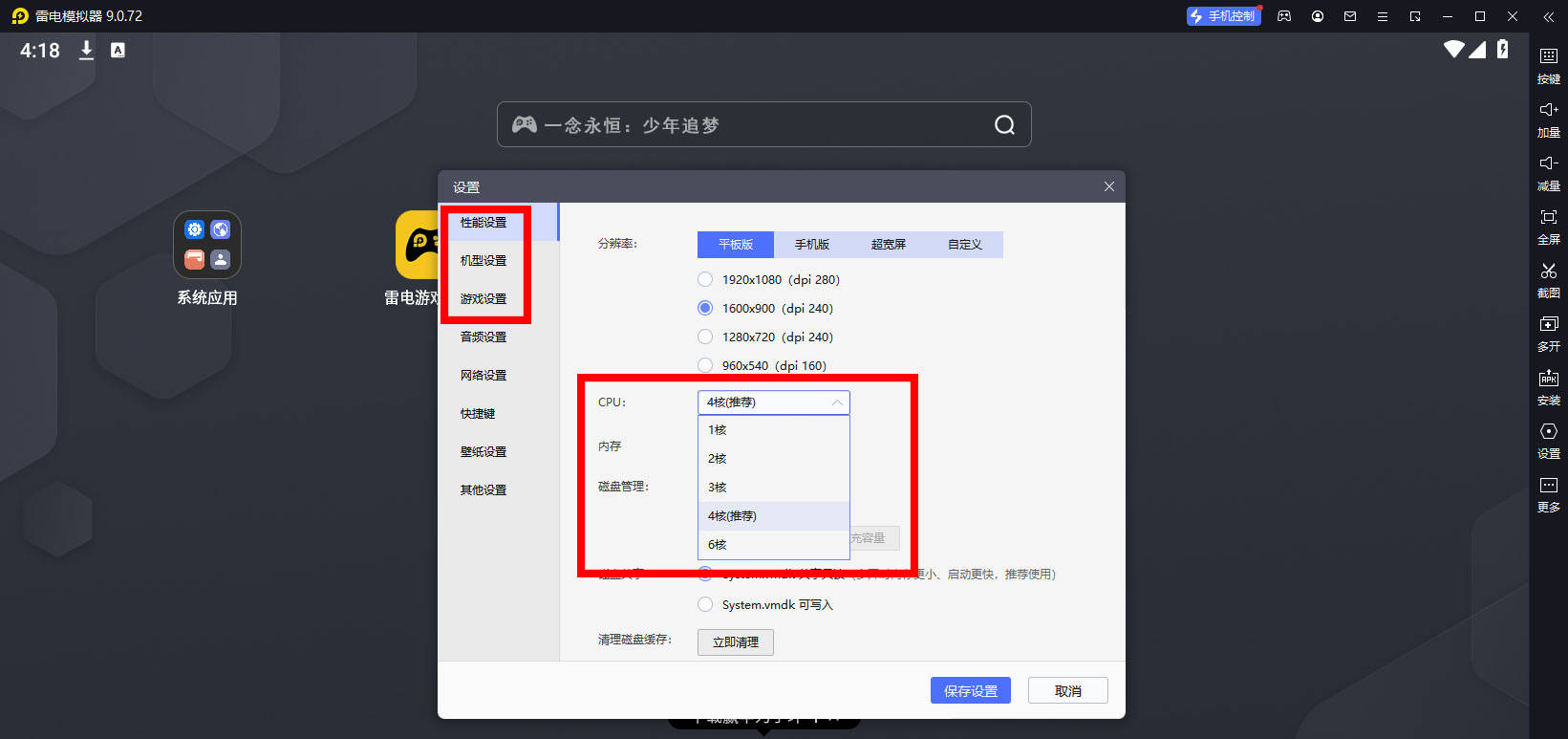1568x739 pixels.
Task: Click the volume up (加量) icon
Action: point(1548,111)
